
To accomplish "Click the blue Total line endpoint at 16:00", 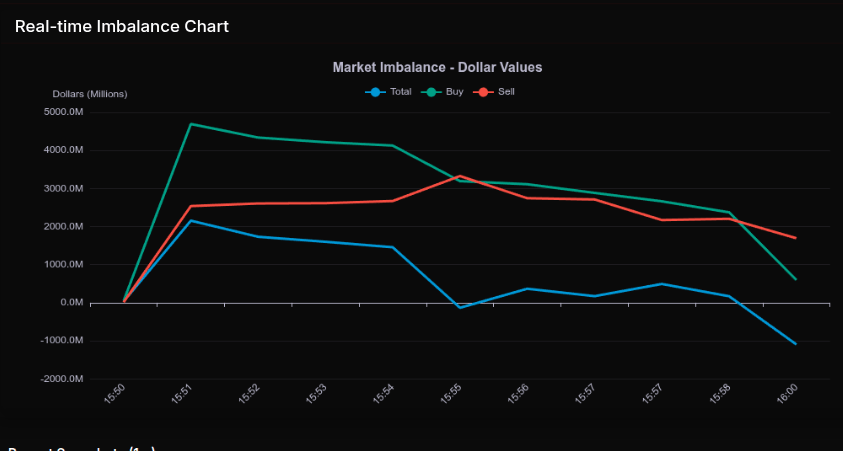I will [x=796, y=344].
